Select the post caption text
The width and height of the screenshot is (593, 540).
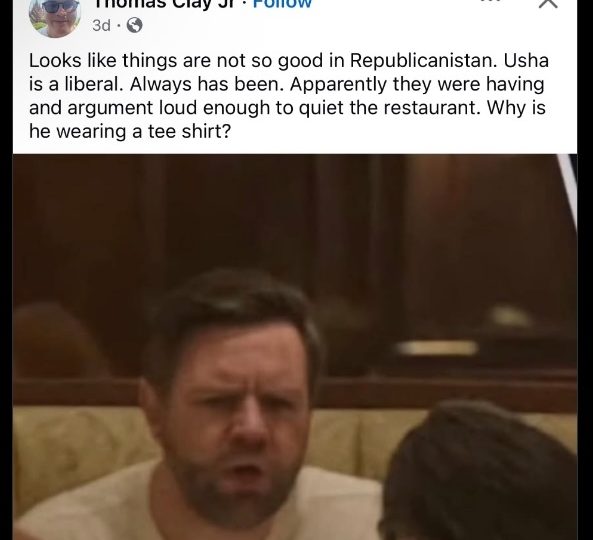coord(289,96)
